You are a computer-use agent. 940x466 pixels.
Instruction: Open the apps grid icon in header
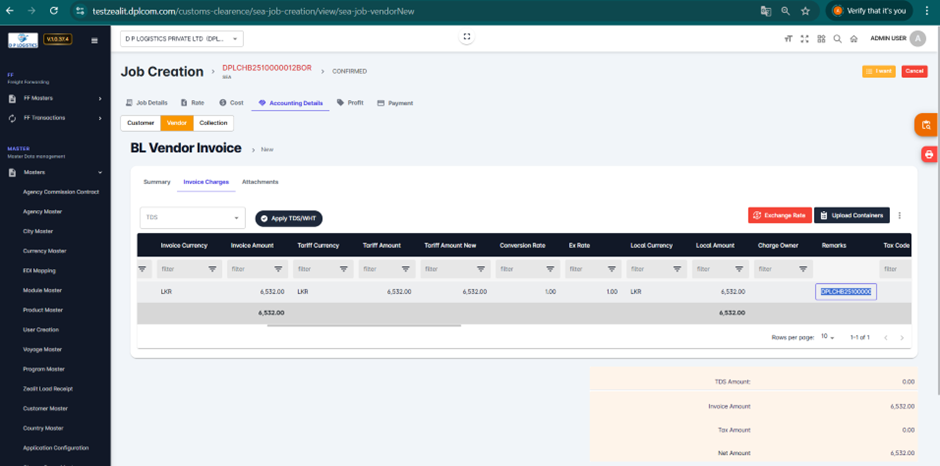coord(821,39)
